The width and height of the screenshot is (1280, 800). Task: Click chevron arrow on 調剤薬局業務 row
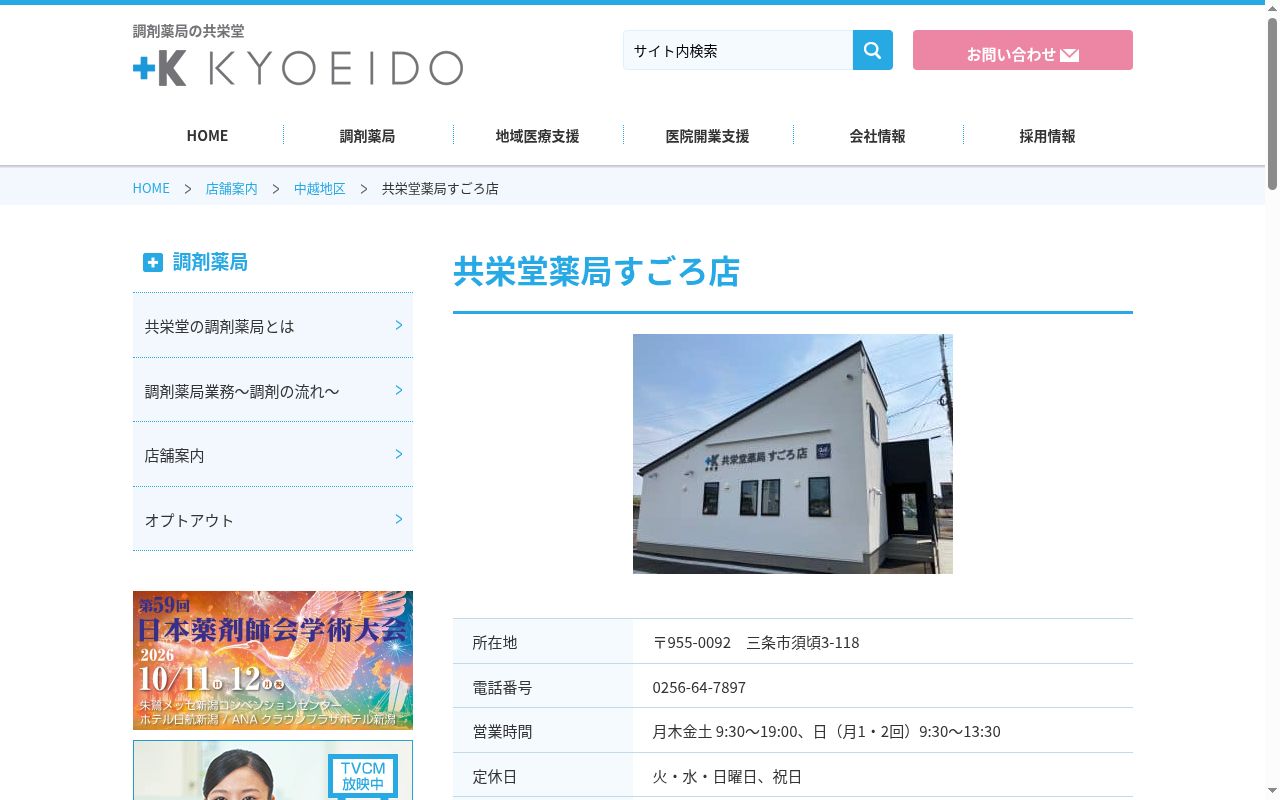click(x=398, y=390)
